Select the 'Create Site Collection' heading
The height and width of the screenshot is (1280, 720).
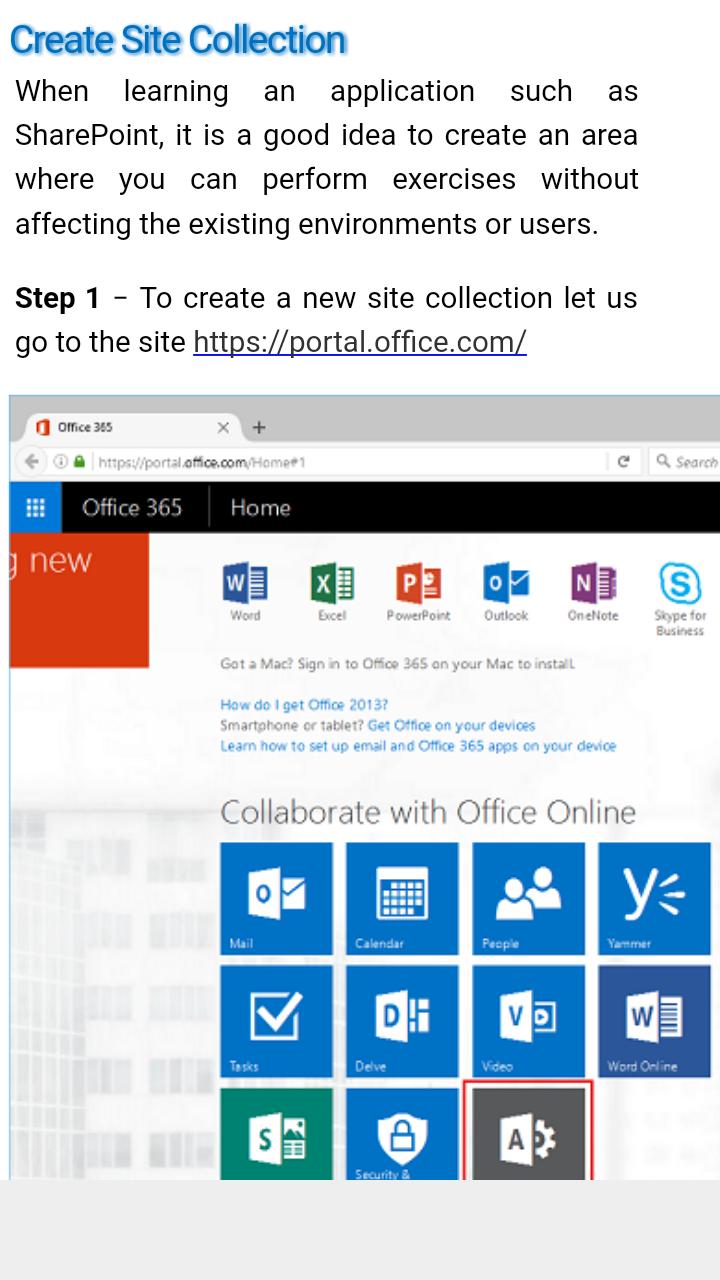pos(178,40)
